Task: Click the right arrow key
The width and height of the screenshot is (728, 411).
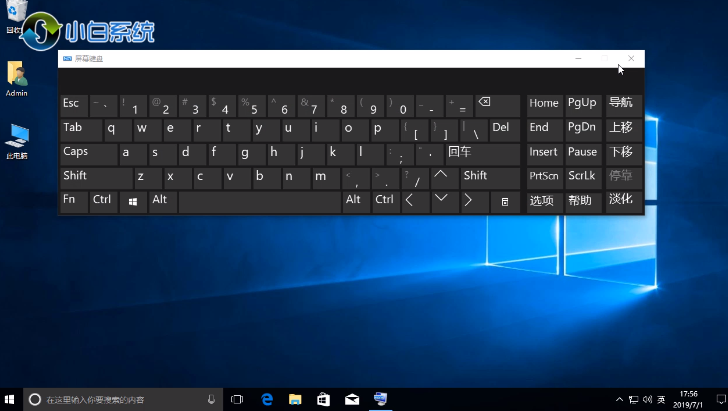Action: [x=474, y=202]
